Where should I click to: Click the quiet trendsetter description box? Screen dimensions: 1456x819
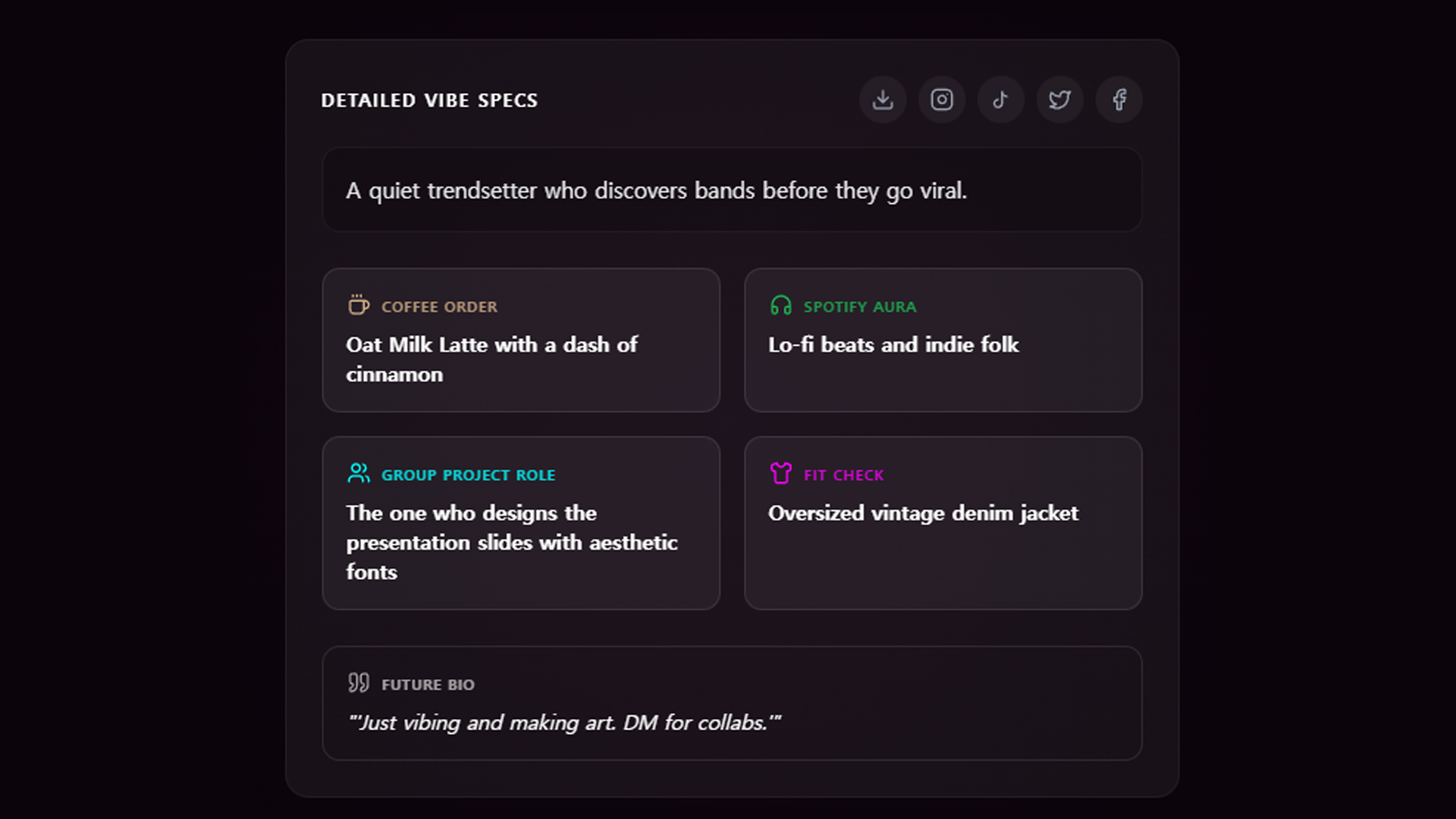coord(732,190)
